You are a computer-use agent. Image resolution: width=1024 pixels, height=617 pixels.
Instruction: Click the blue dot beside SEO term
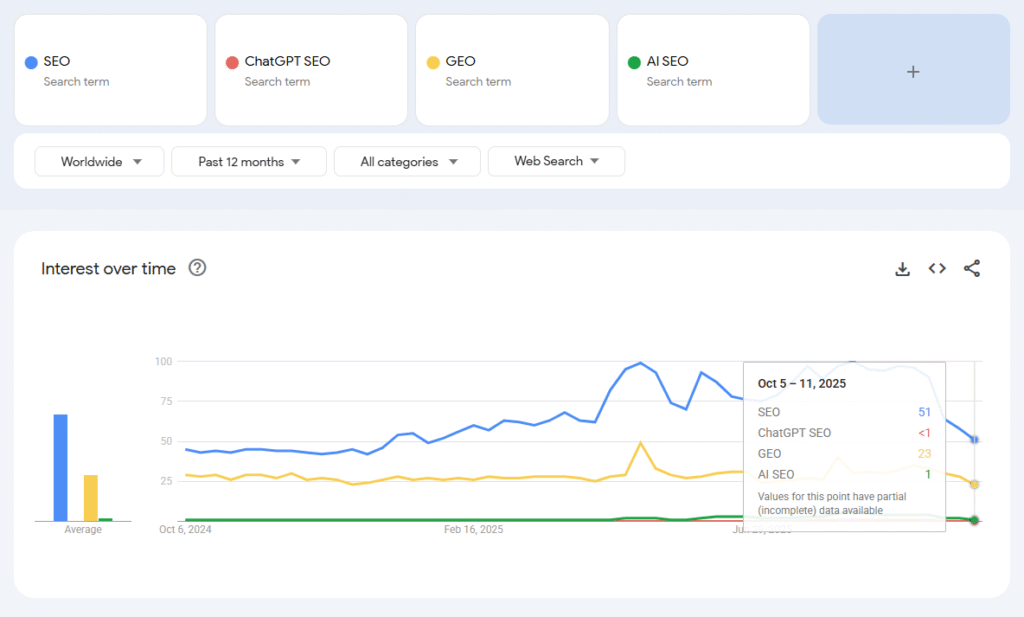(31, 62)
